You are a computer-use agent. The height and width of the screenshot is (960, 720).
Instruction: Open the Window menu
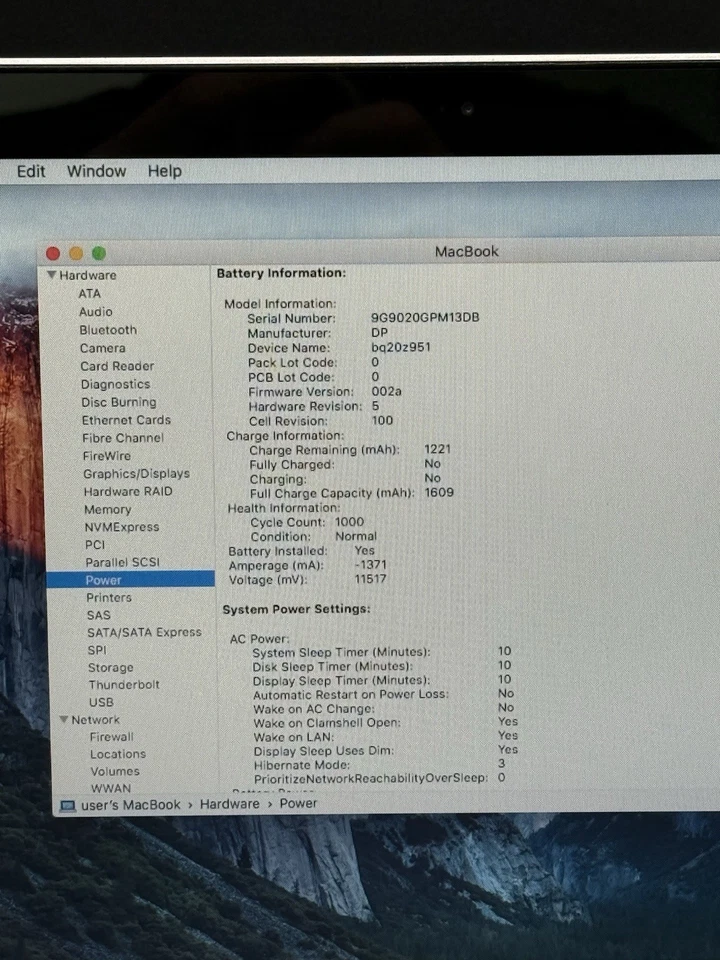point(96,171)
